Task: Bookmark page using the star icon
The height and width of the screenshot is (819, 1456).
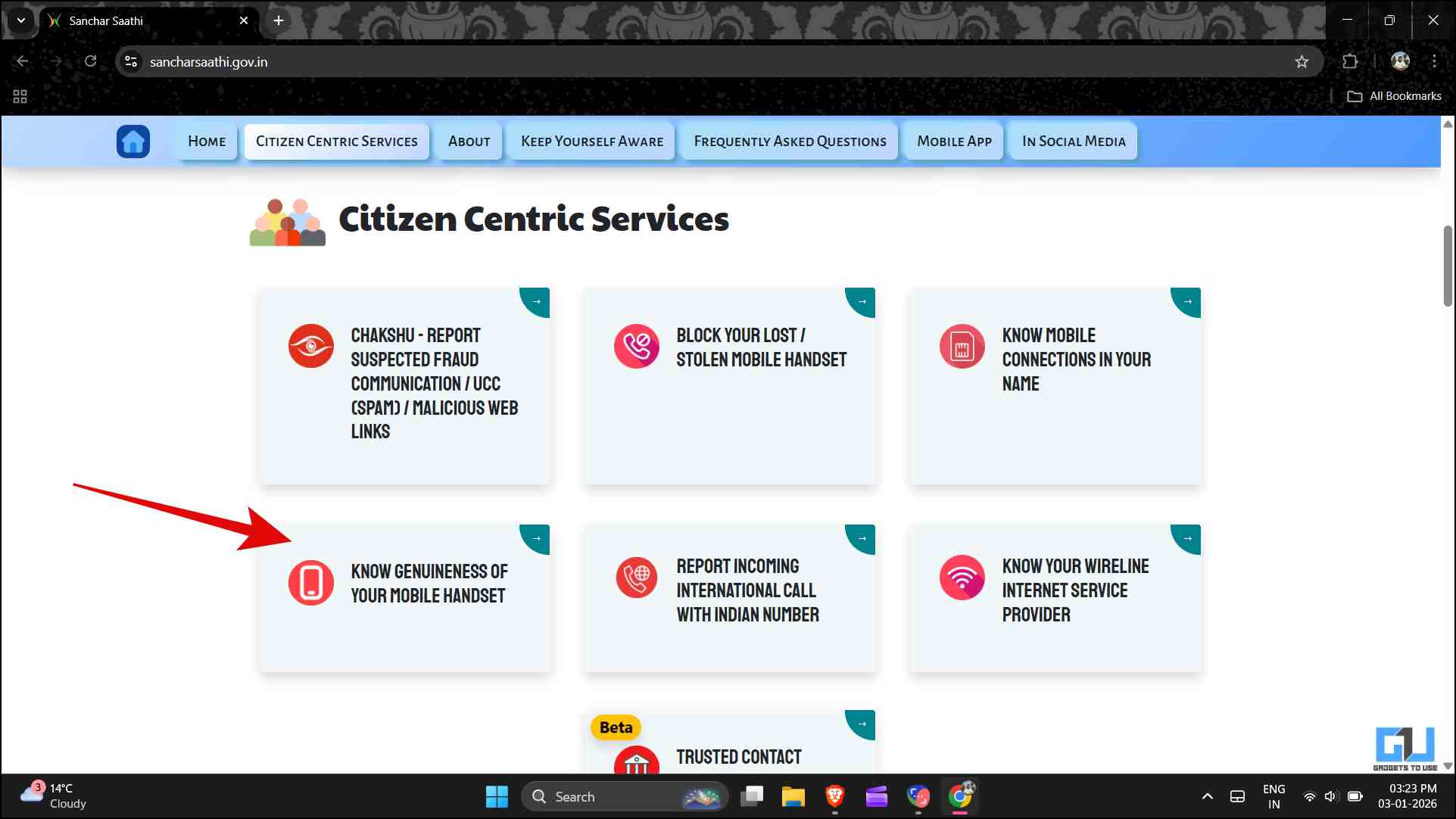Action: 1301,62
